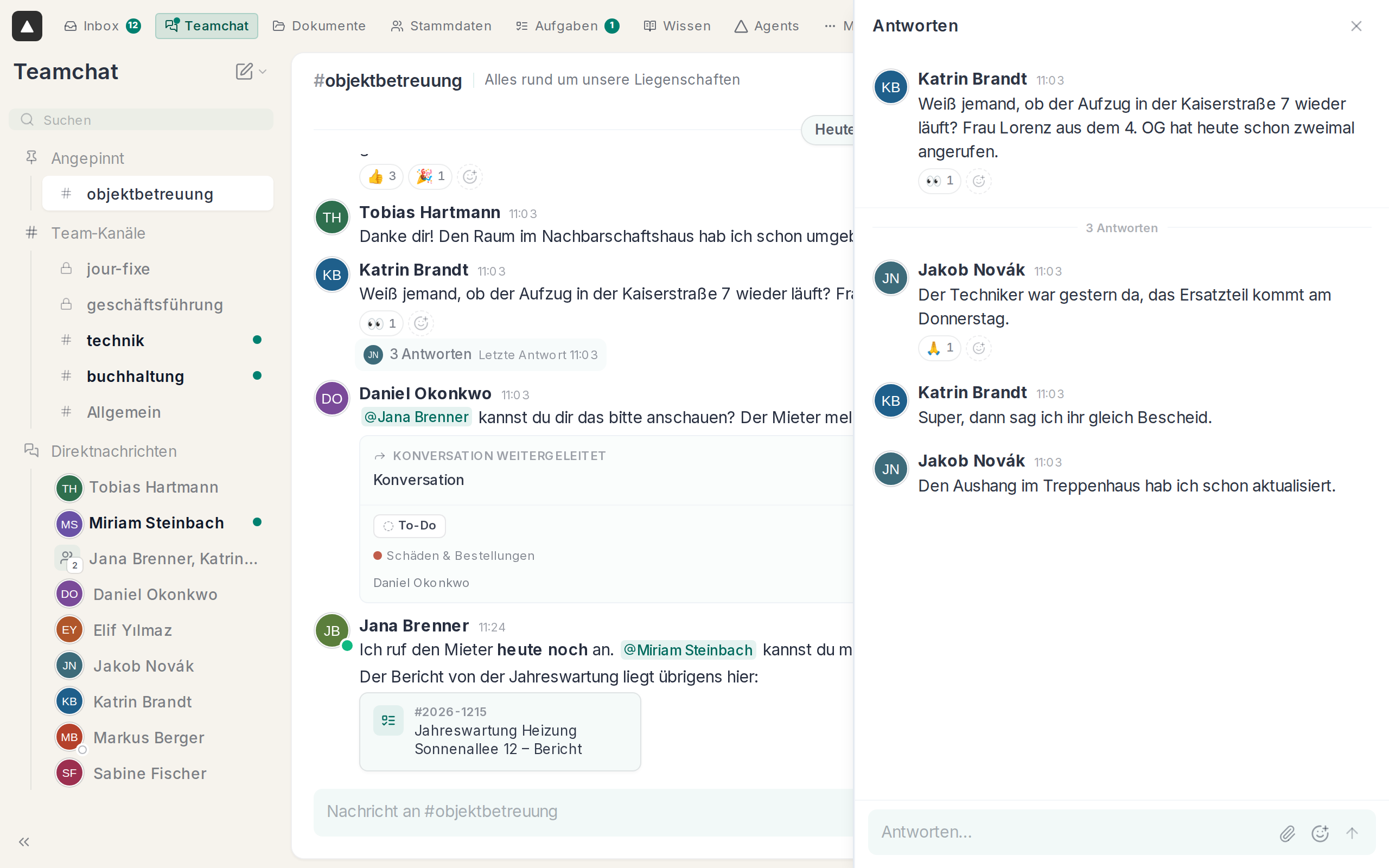1389x868 pixels.
Task: Attach a file in the reply box
Action: [x=1288, y=833]
